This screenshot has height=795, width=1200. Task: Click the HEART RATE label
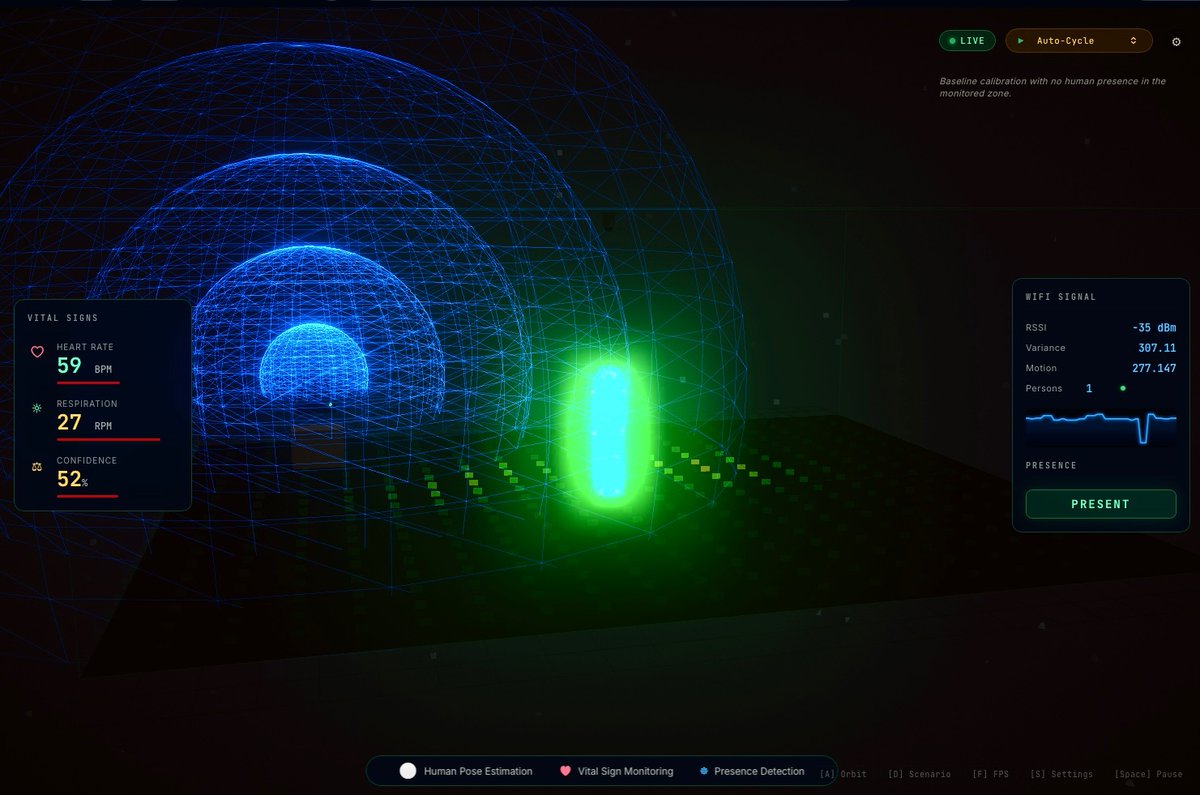tap(85, 347)
